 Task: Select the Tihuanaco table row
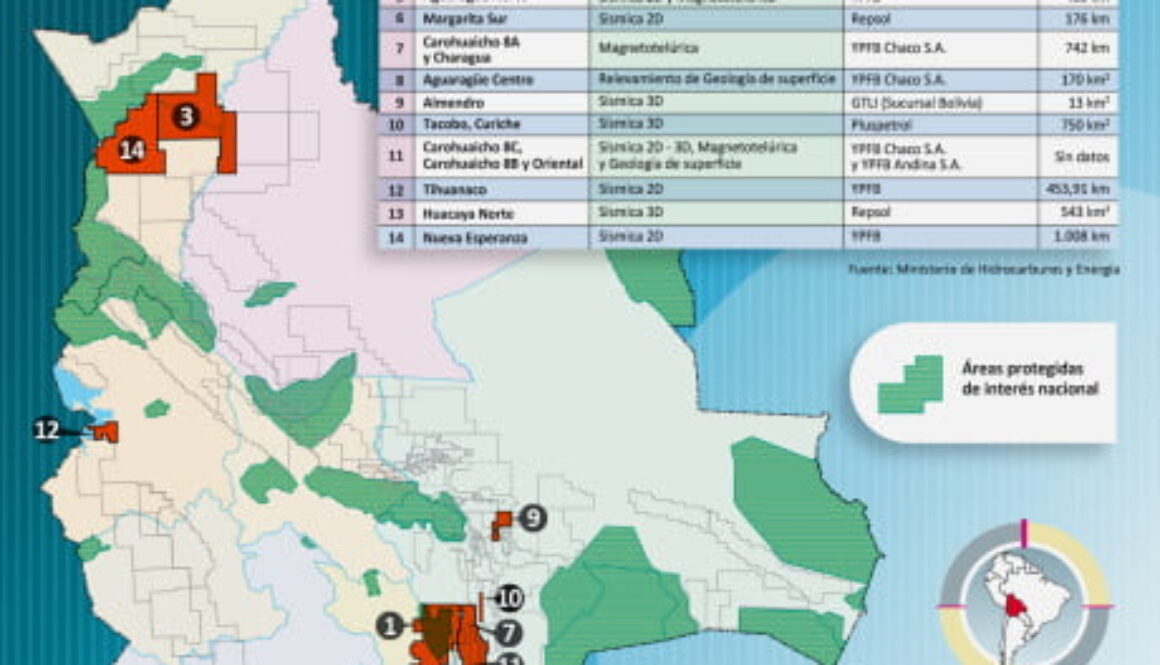(748, 189)
